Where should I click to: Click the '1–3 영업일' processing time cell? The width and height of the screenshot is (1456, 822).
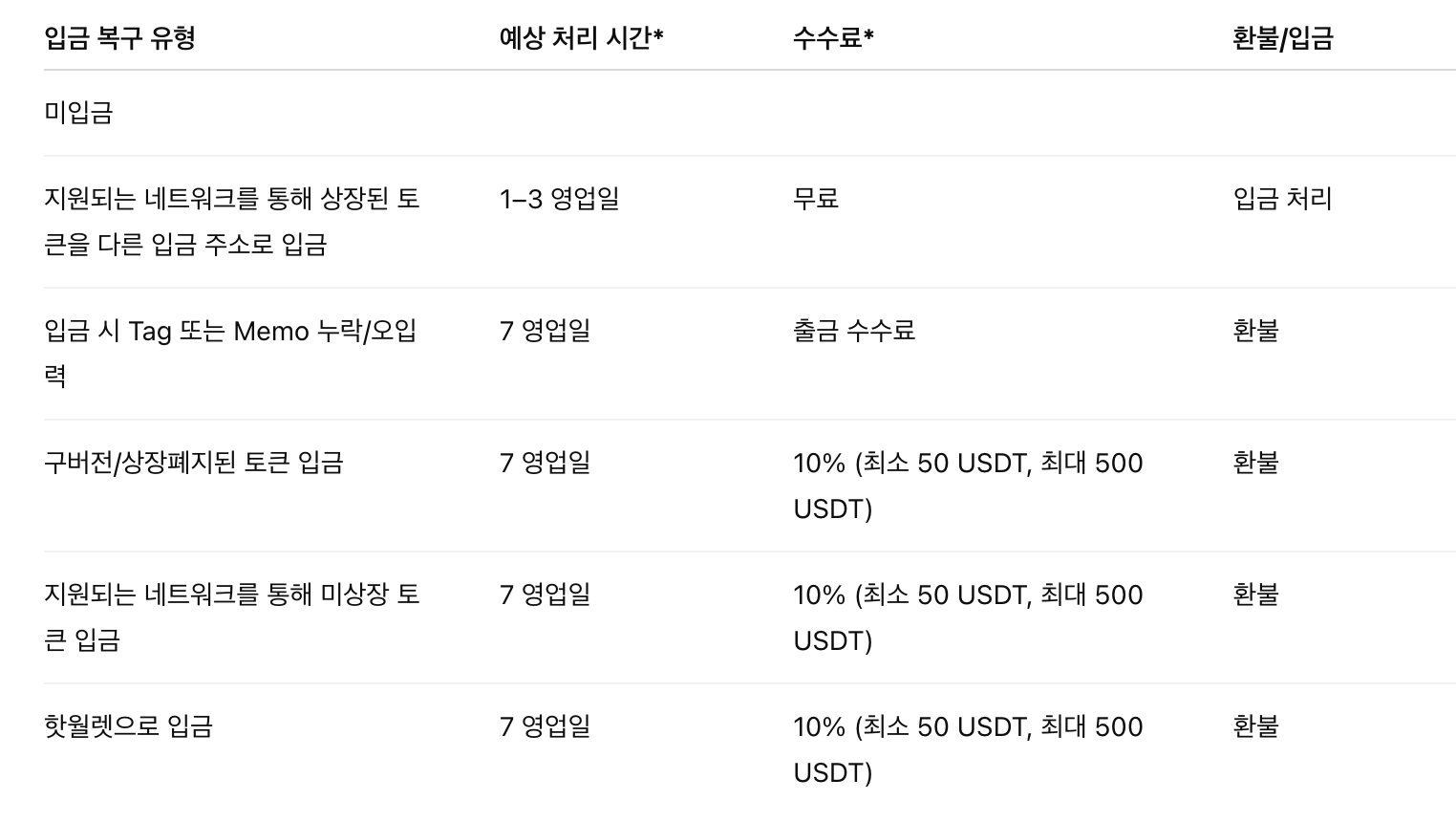(559, 199)
